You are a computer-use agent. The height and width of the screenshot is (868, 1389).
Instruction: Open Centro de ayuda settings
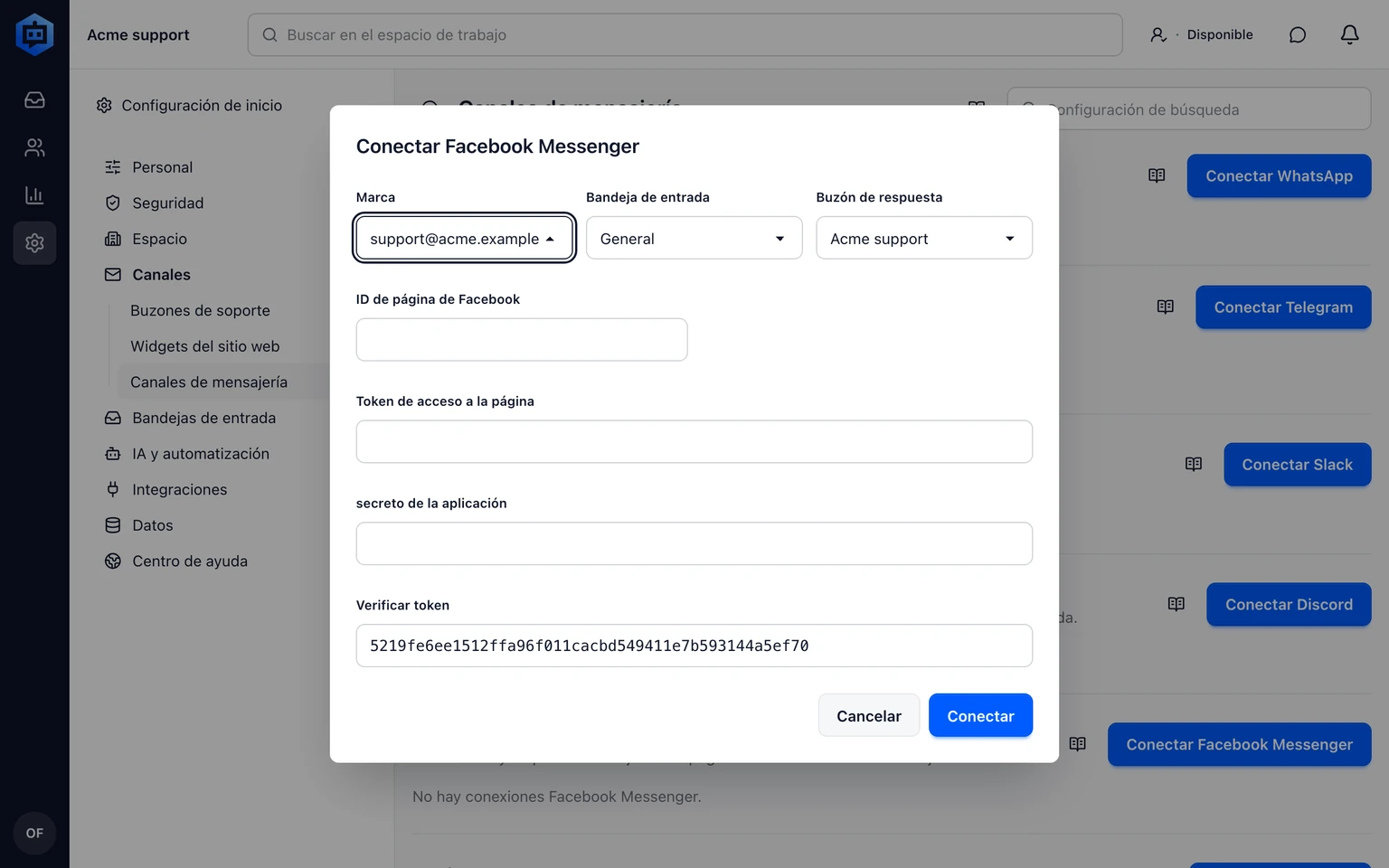[190, 561]
